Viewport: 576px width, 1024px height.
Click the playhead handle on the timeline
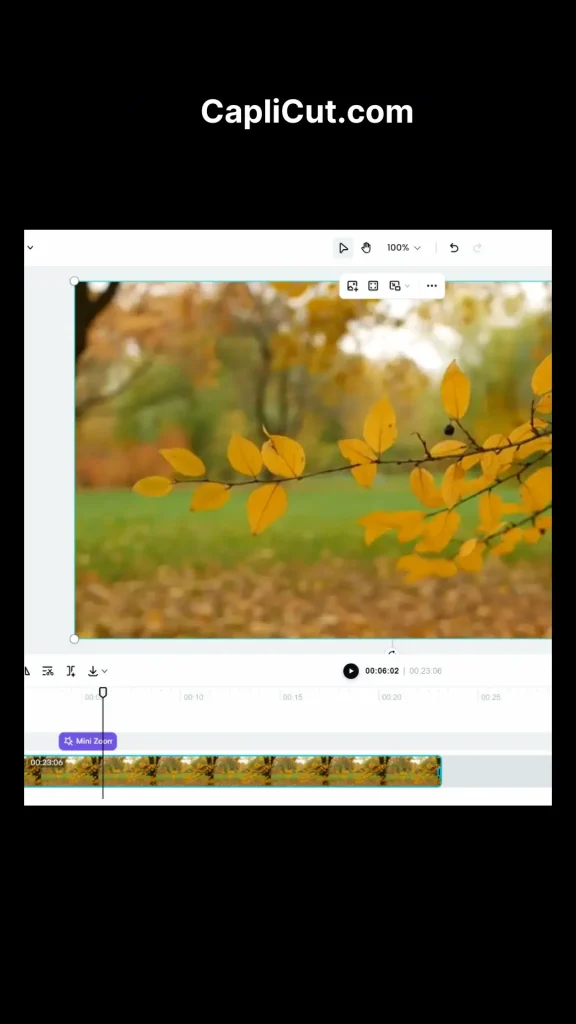pos(103,692)
